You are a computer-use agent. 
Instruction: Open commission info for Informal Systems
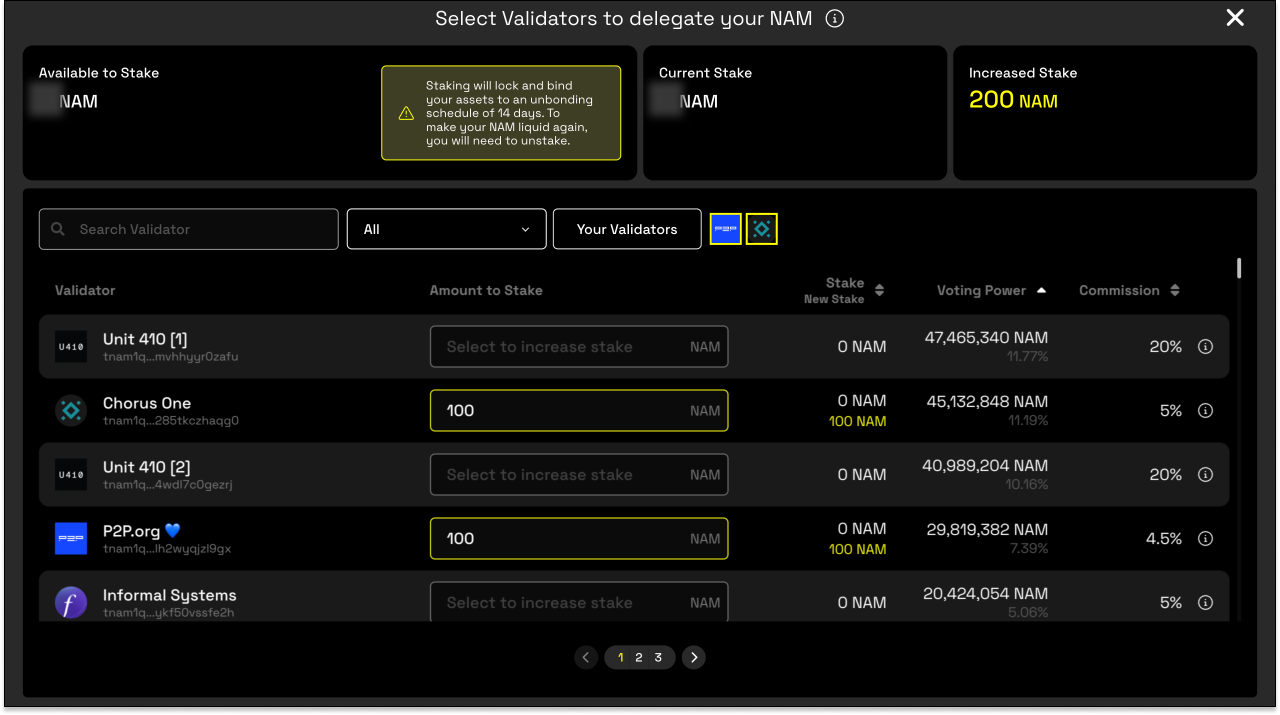coord(1205,603)
